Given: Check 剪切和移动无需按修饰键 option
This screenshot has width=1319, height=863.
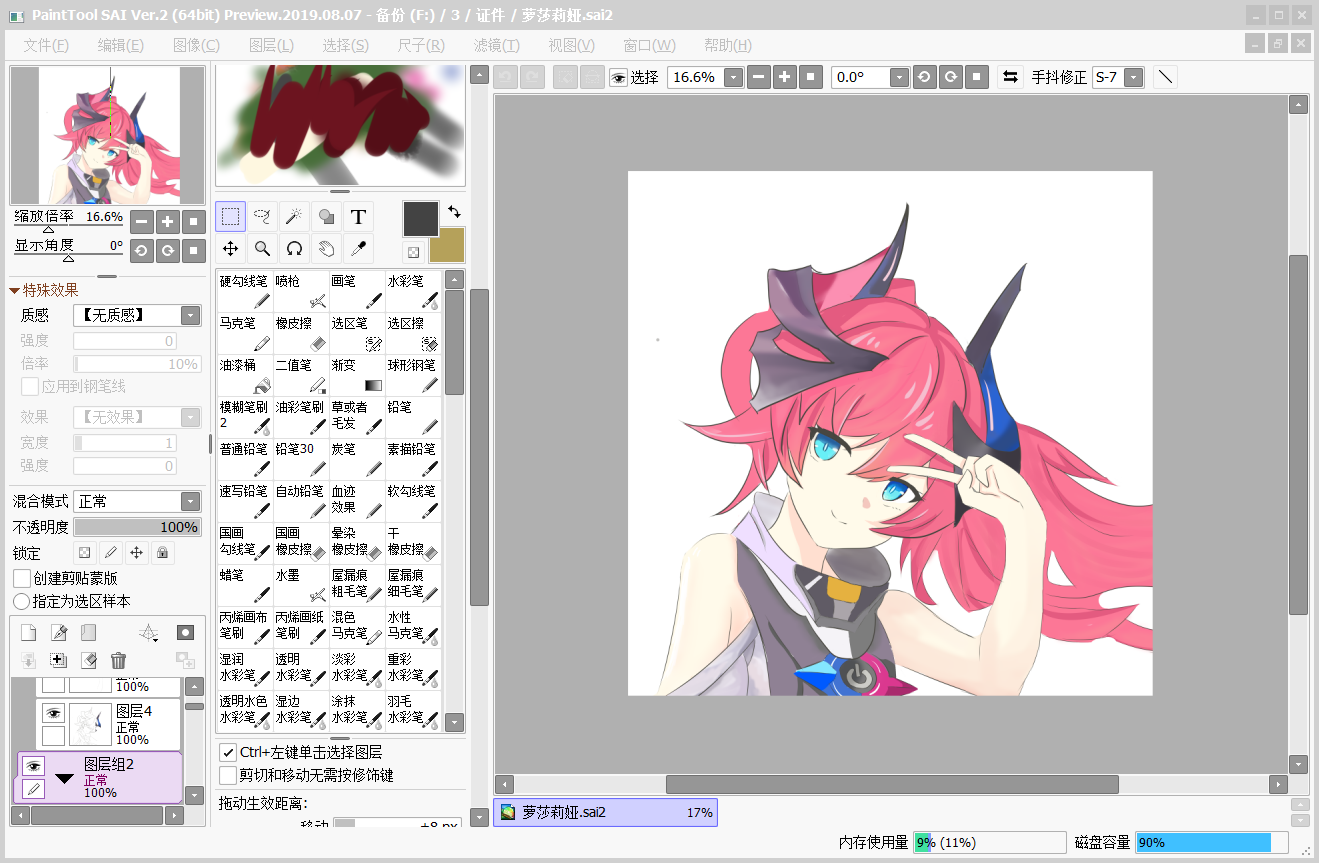Looking at the screenshot, I should (x=227, y=775).
